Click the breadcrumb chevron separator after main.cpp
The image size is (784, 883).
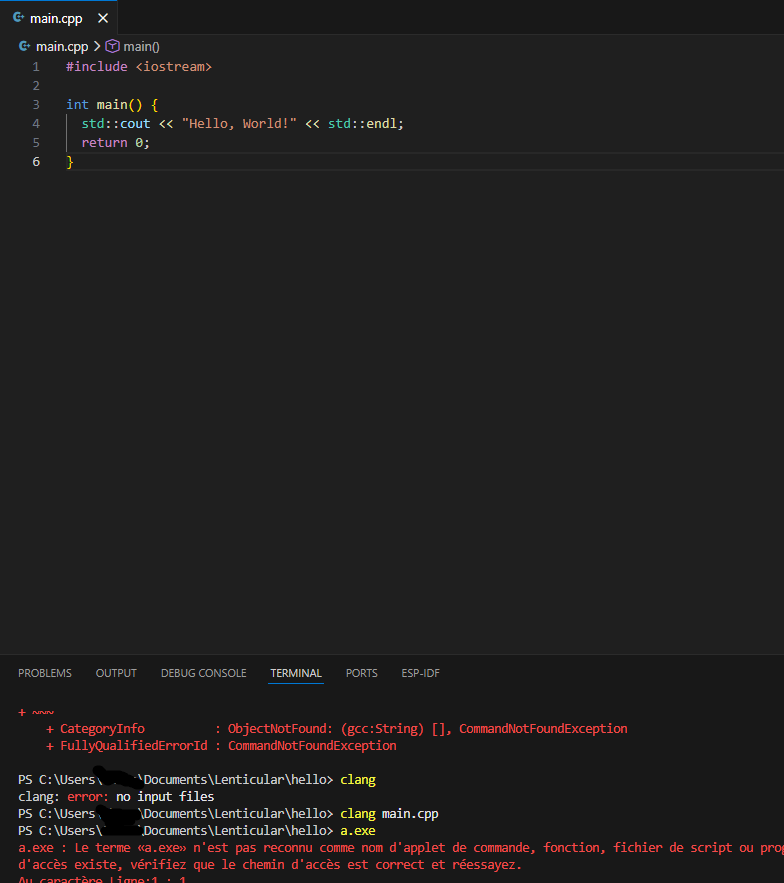point(97,46)
